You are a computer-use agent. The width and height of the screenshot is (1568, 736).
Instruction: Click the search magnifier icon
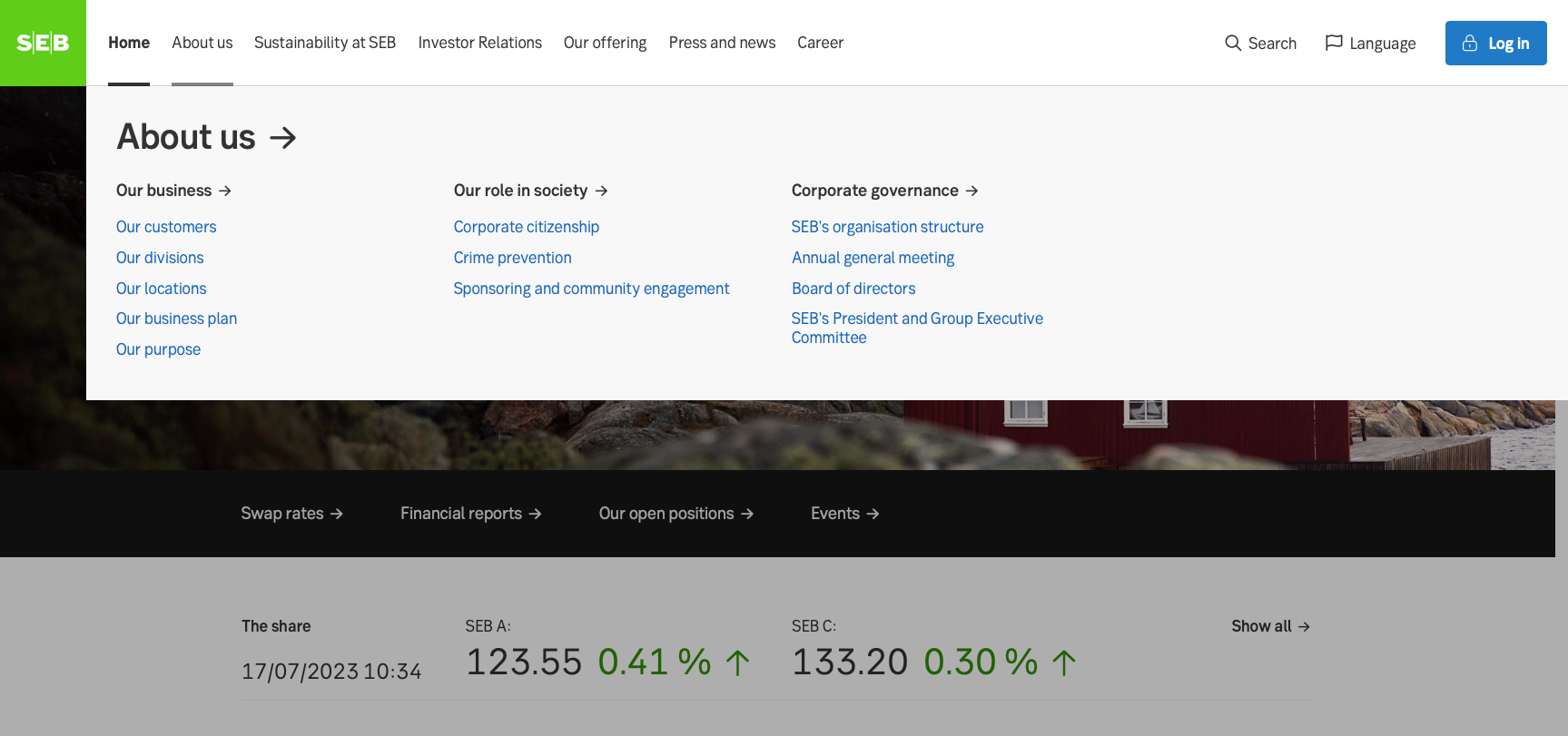coord(1232,43)
